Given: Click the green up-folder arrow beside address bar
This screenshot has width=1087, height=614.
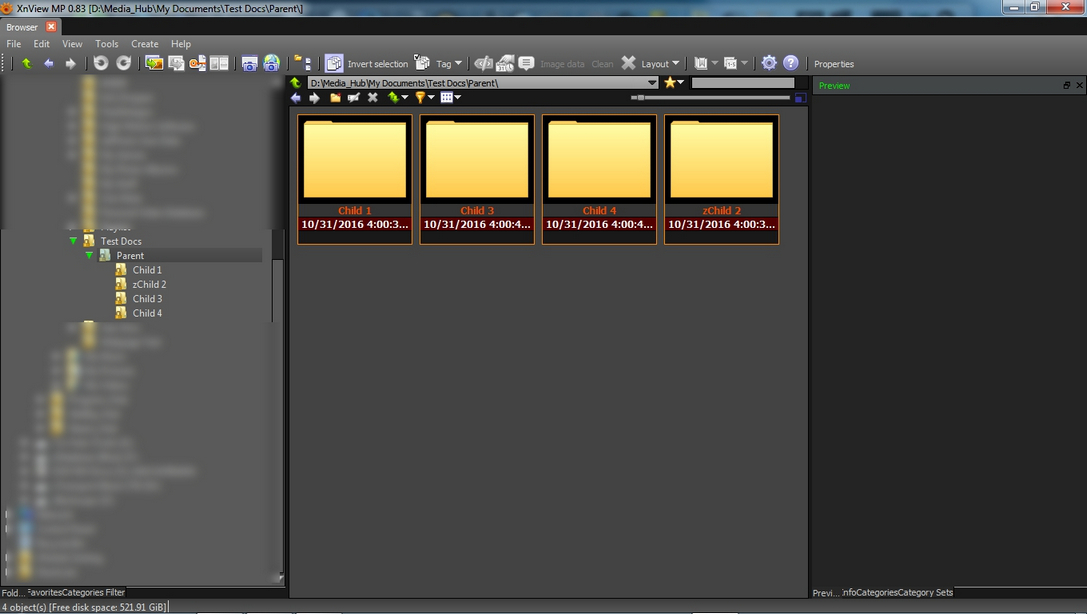Looking at the screenshot, I should [296, 83].
